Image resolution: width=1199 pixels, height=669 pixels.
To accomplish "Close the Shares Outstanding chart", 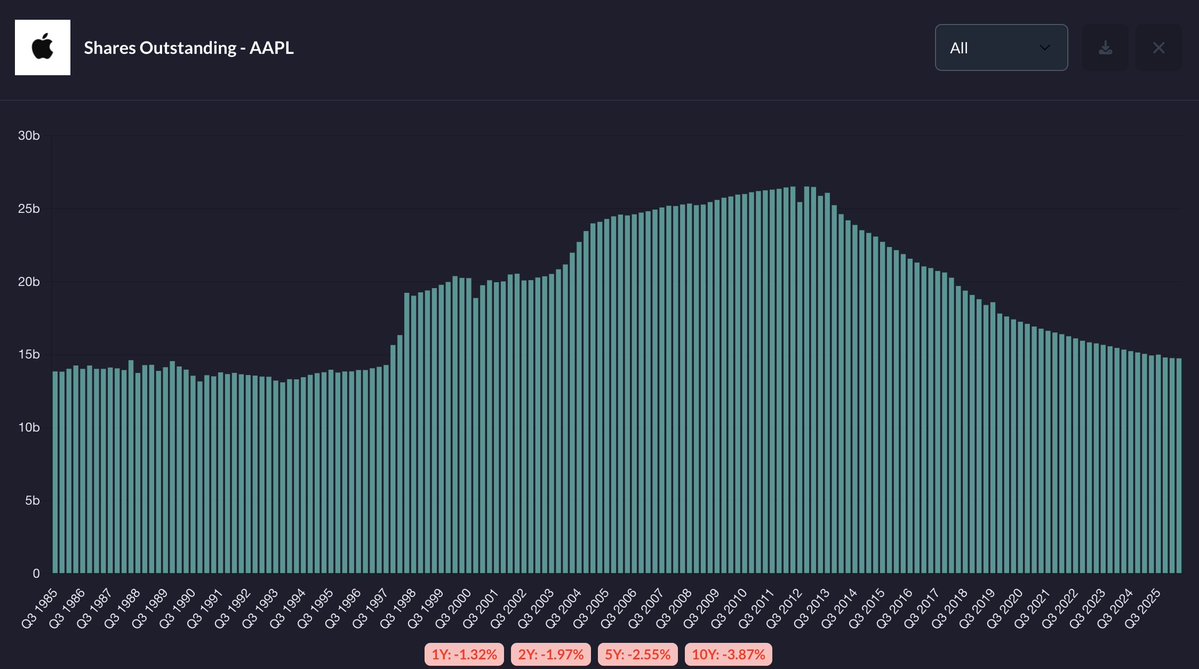I will click(x=1158, y=47).
